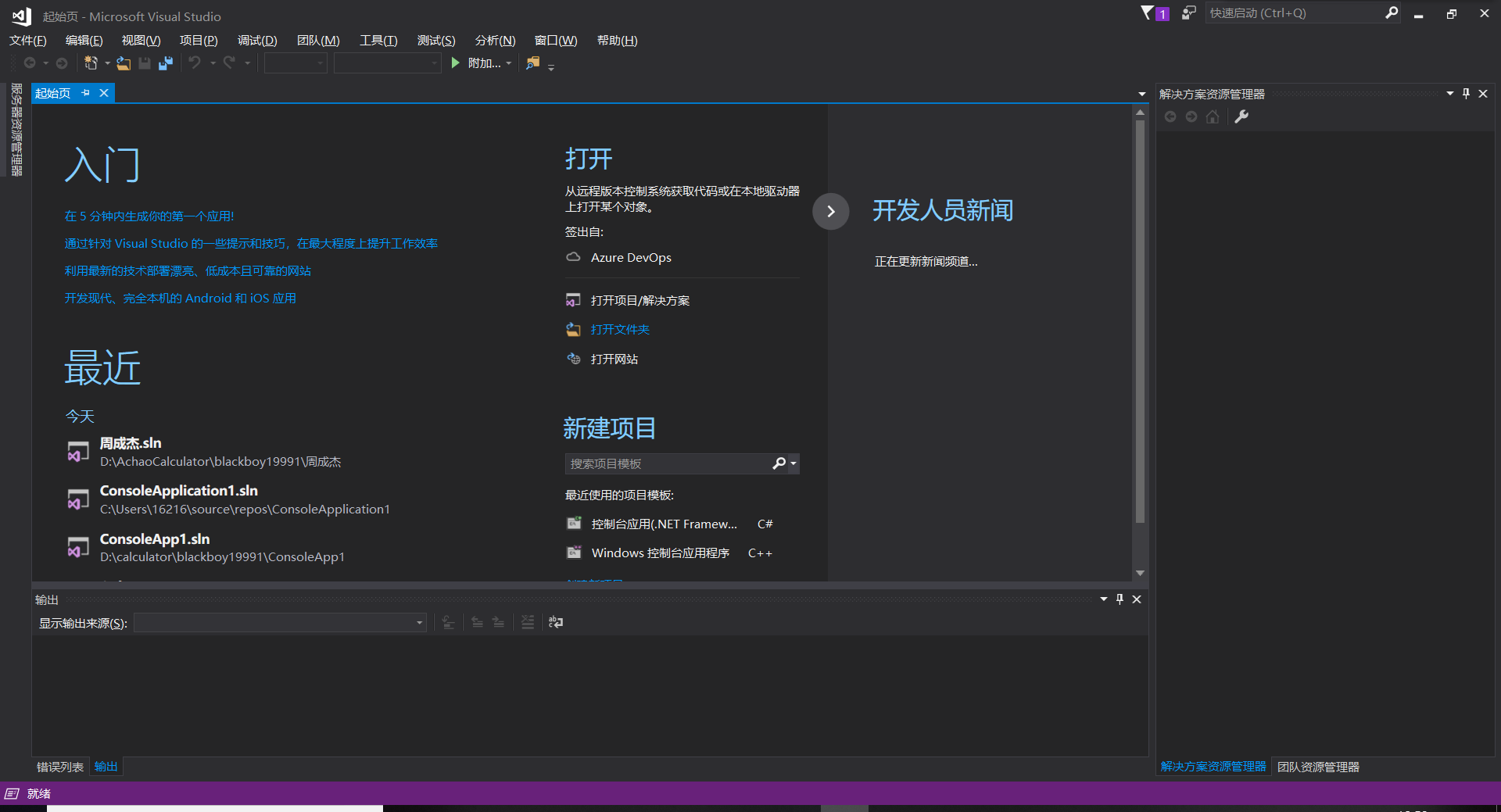Click the 打开项目/解决方案 icon
1501x812 pixels.
[573, 300]
